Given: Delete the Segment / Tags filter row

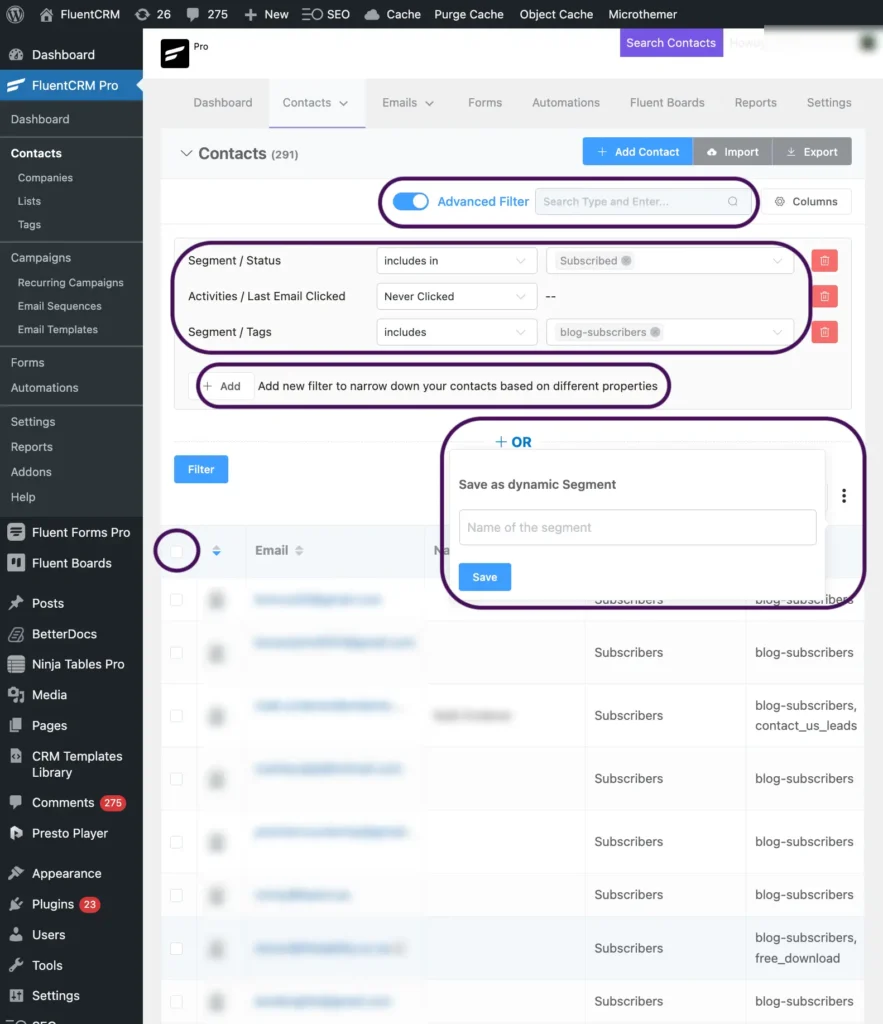Looking at the screenshot, I should [824, 332].
